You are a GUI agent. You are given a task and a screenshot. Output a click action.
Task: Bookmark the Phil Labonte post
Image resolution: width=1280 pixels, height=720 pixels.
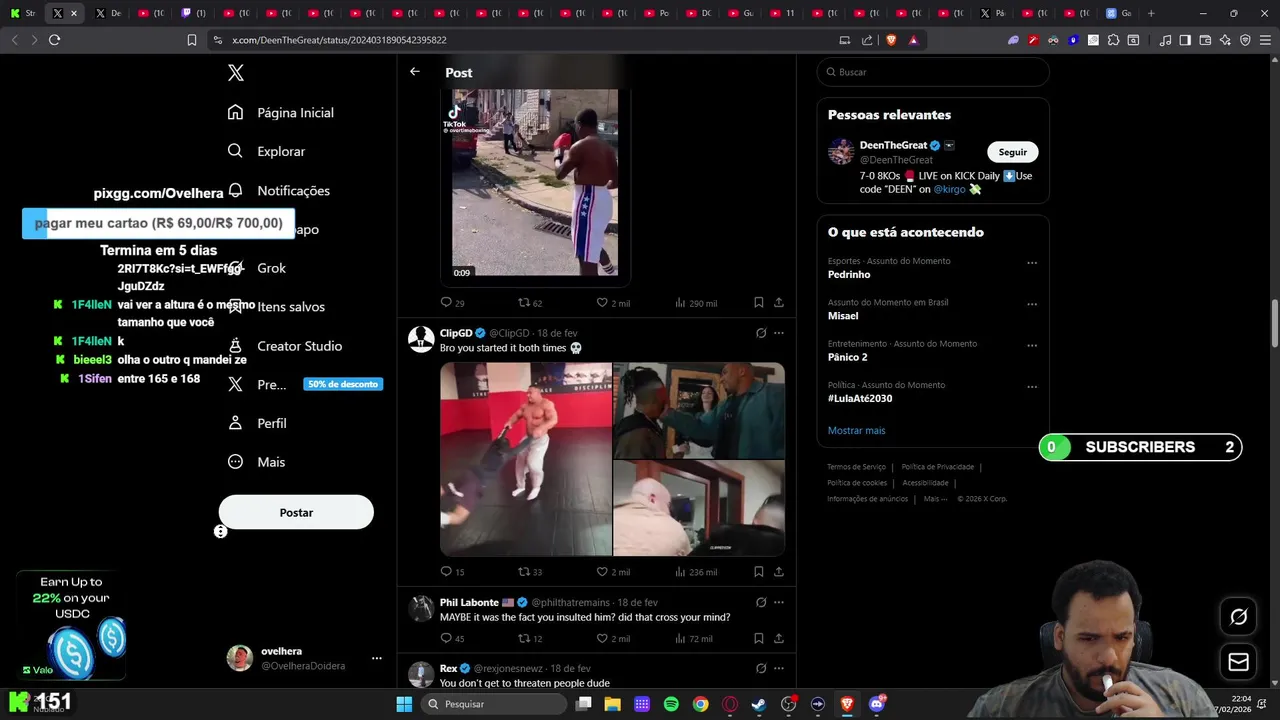tap(759, 639)
